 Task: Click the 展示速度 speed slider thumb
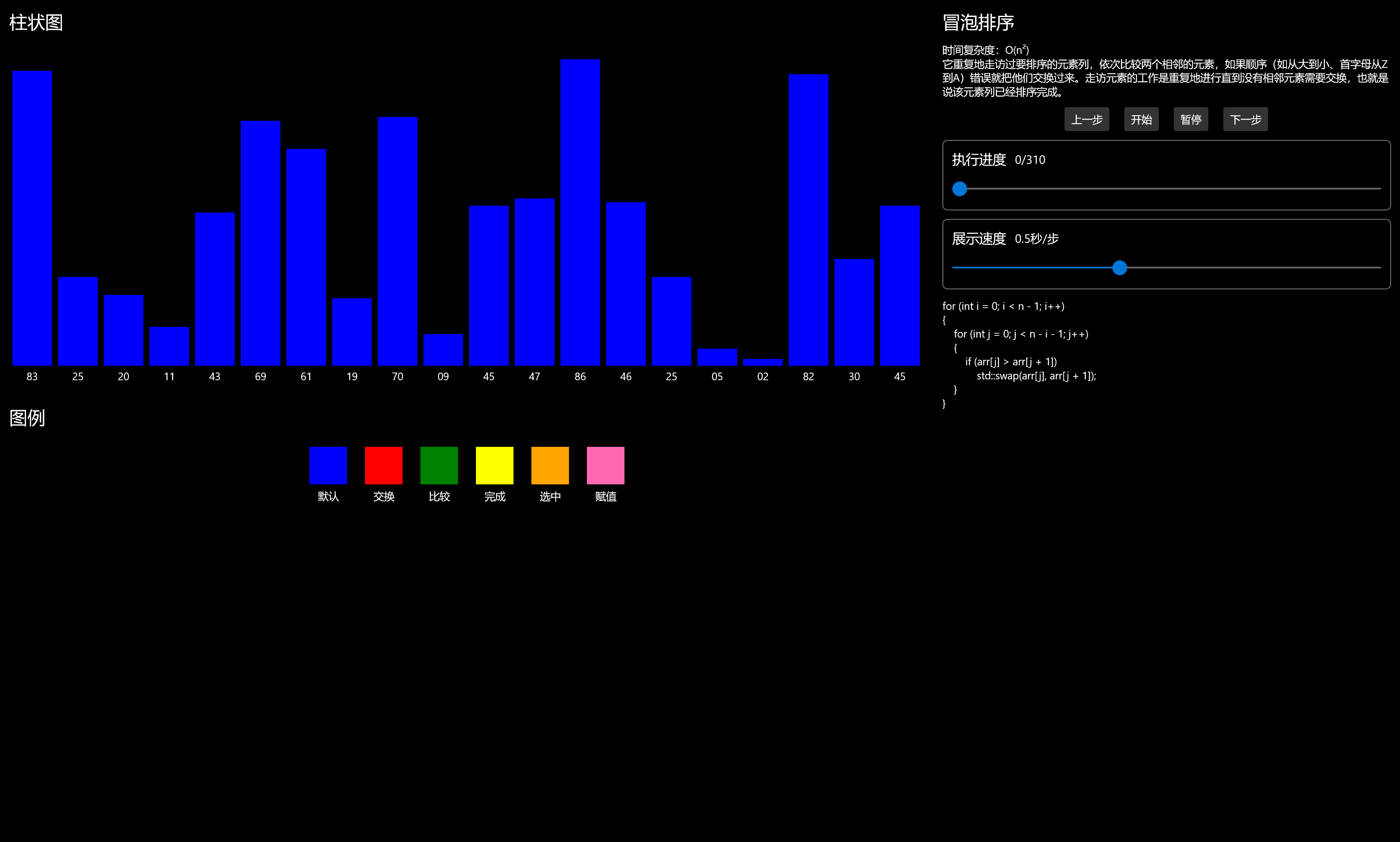pos(1119,268)
